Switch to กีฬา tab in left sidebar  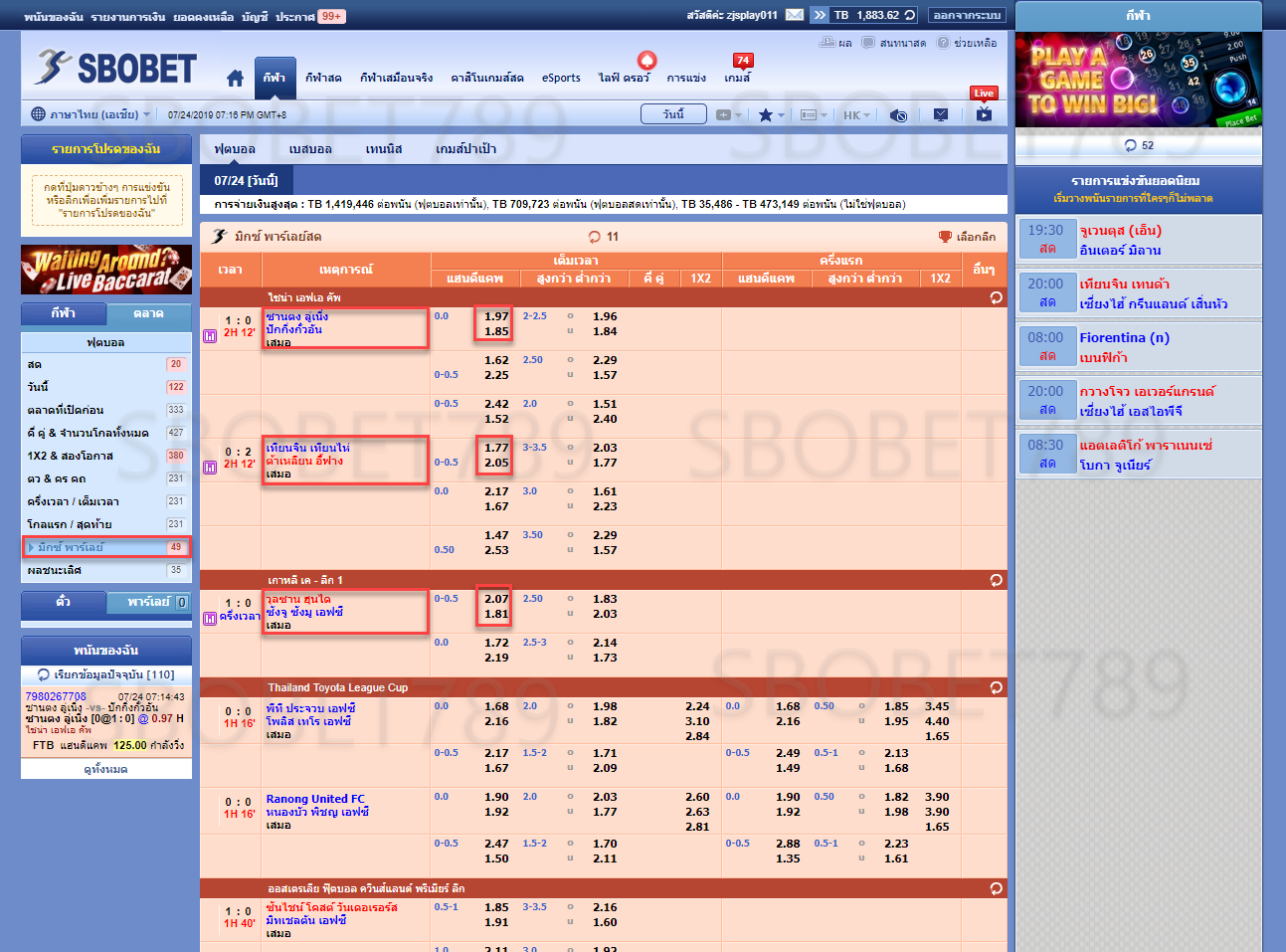point(64,313)
